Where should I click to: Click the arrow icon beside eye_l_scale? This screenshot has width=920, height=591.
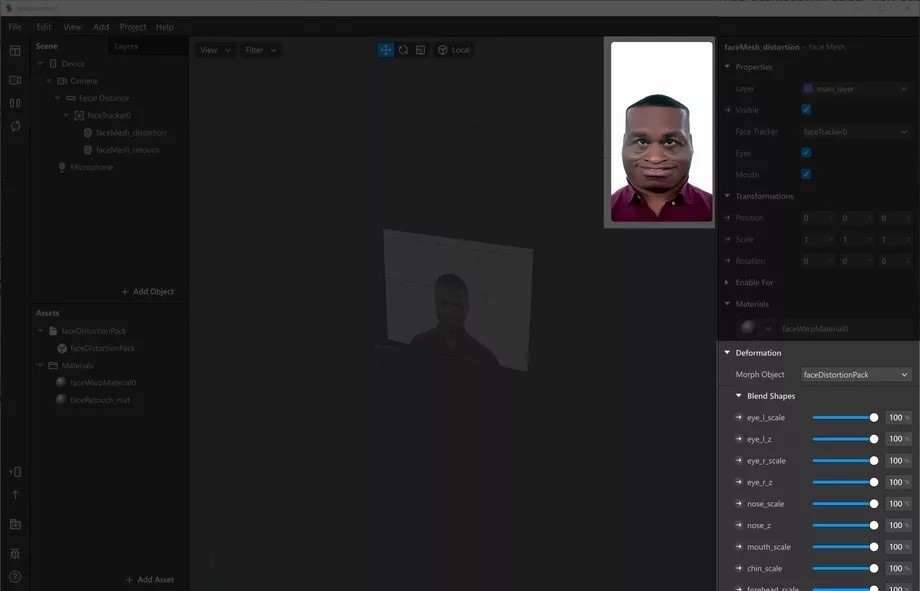(x=739, y=417)
